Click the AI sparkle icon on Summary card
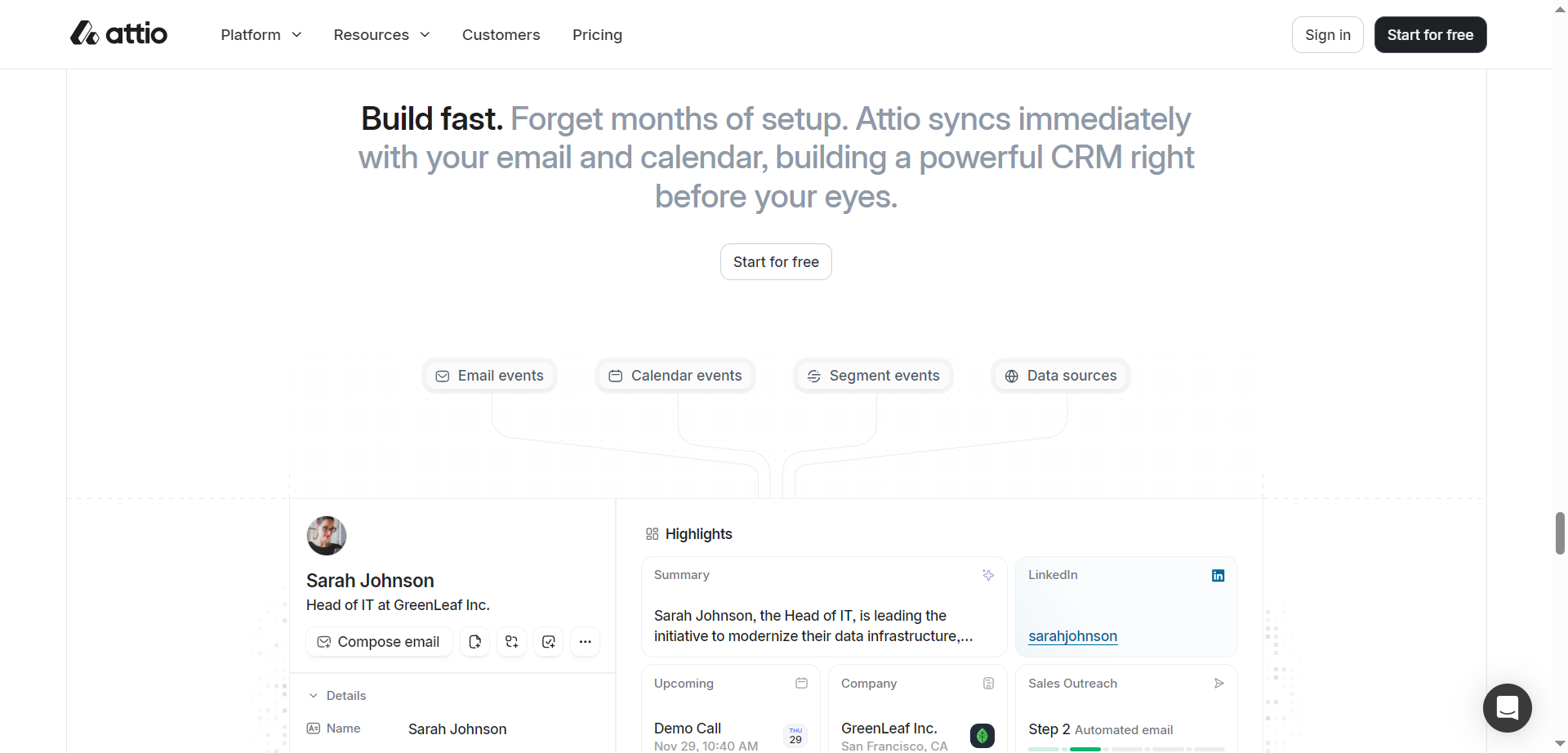Image resolution: width=1568 pixels, height=753 pixels. click(988, 575)
